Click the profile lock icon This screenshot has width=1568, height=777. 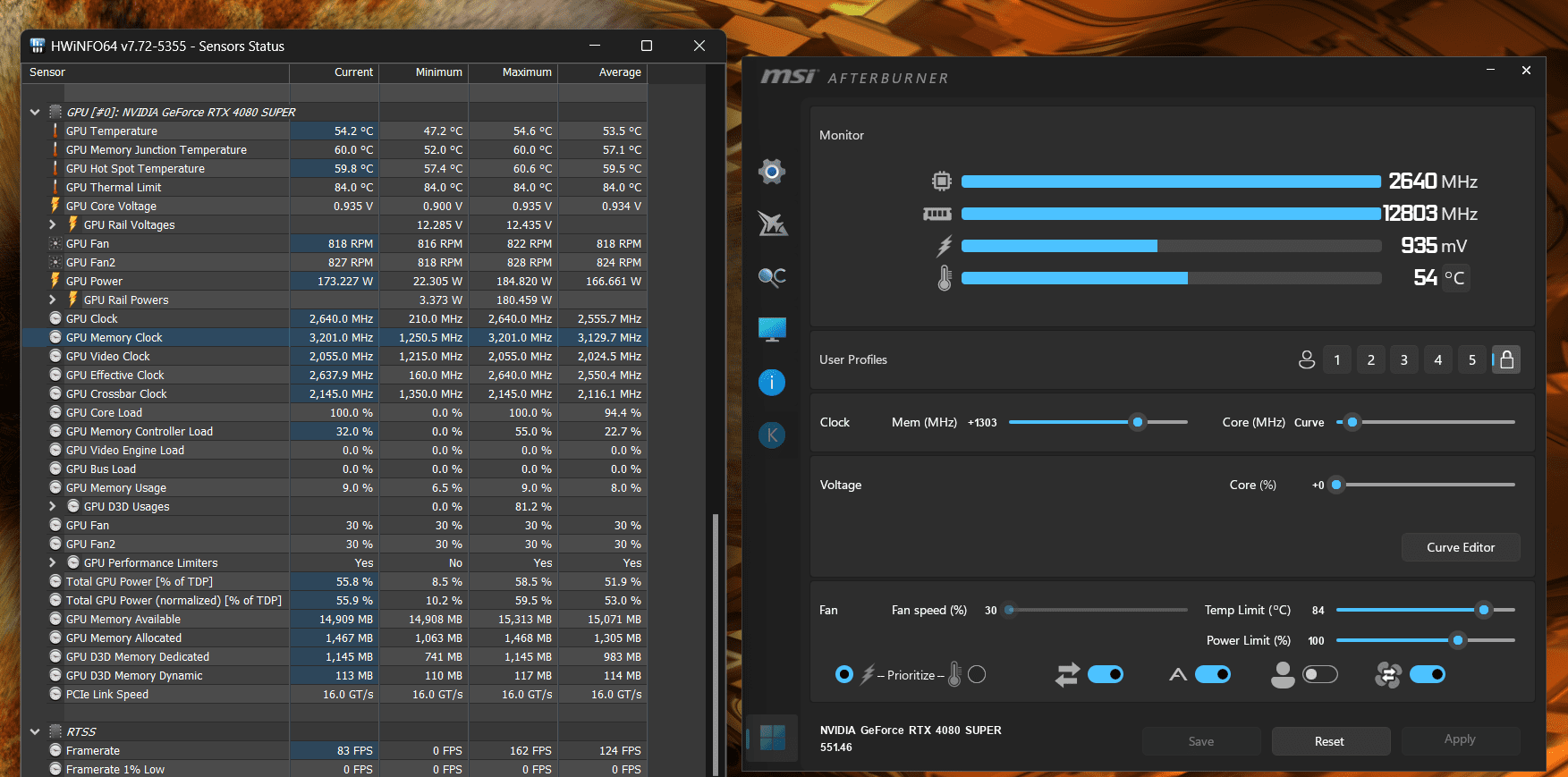point(1506,359)
